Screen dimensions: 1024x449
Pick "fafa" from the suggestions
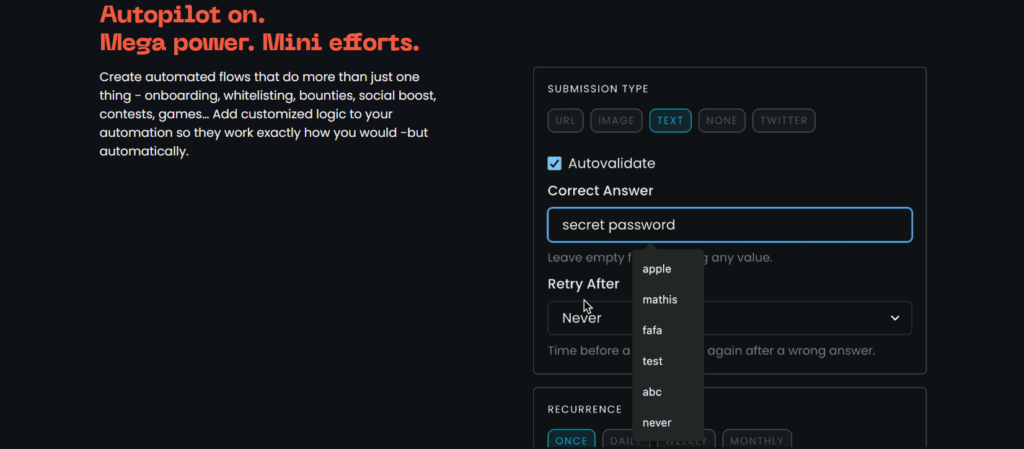tap(653, 330)
